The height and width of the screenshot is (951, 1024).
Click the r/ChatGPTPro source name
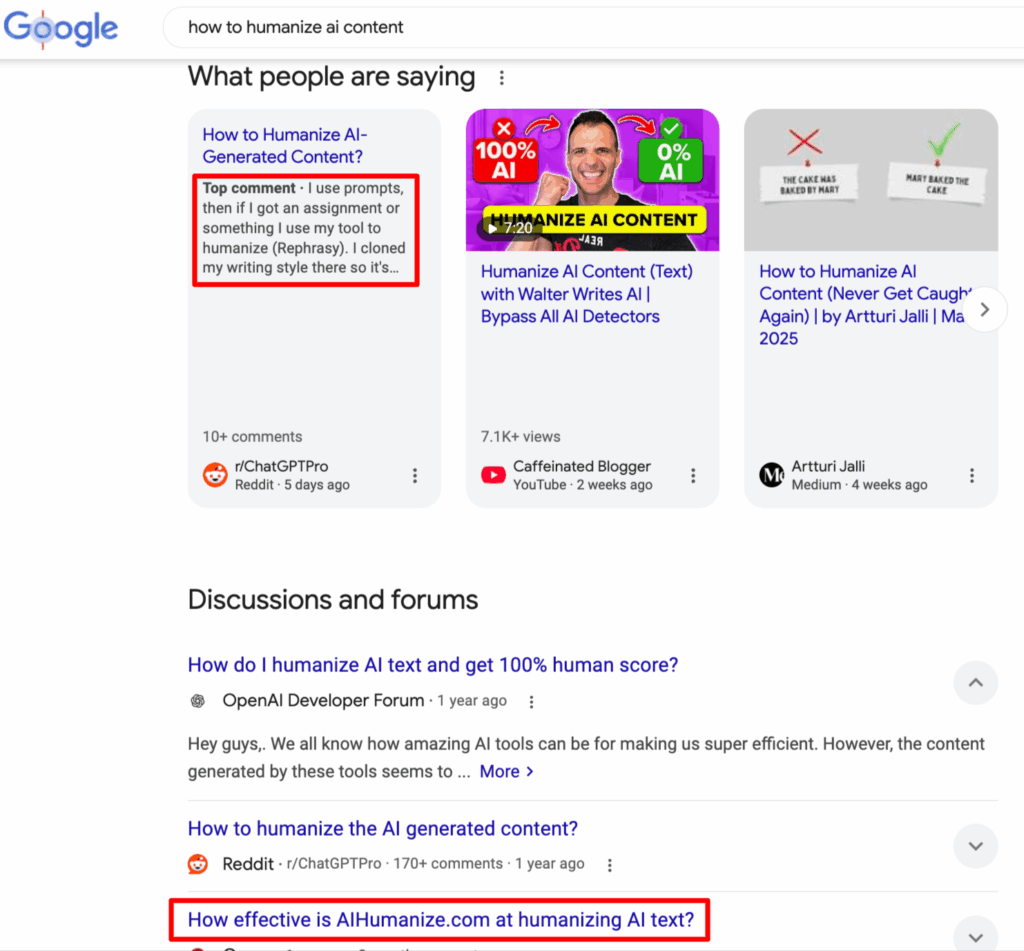click(281, 466)
